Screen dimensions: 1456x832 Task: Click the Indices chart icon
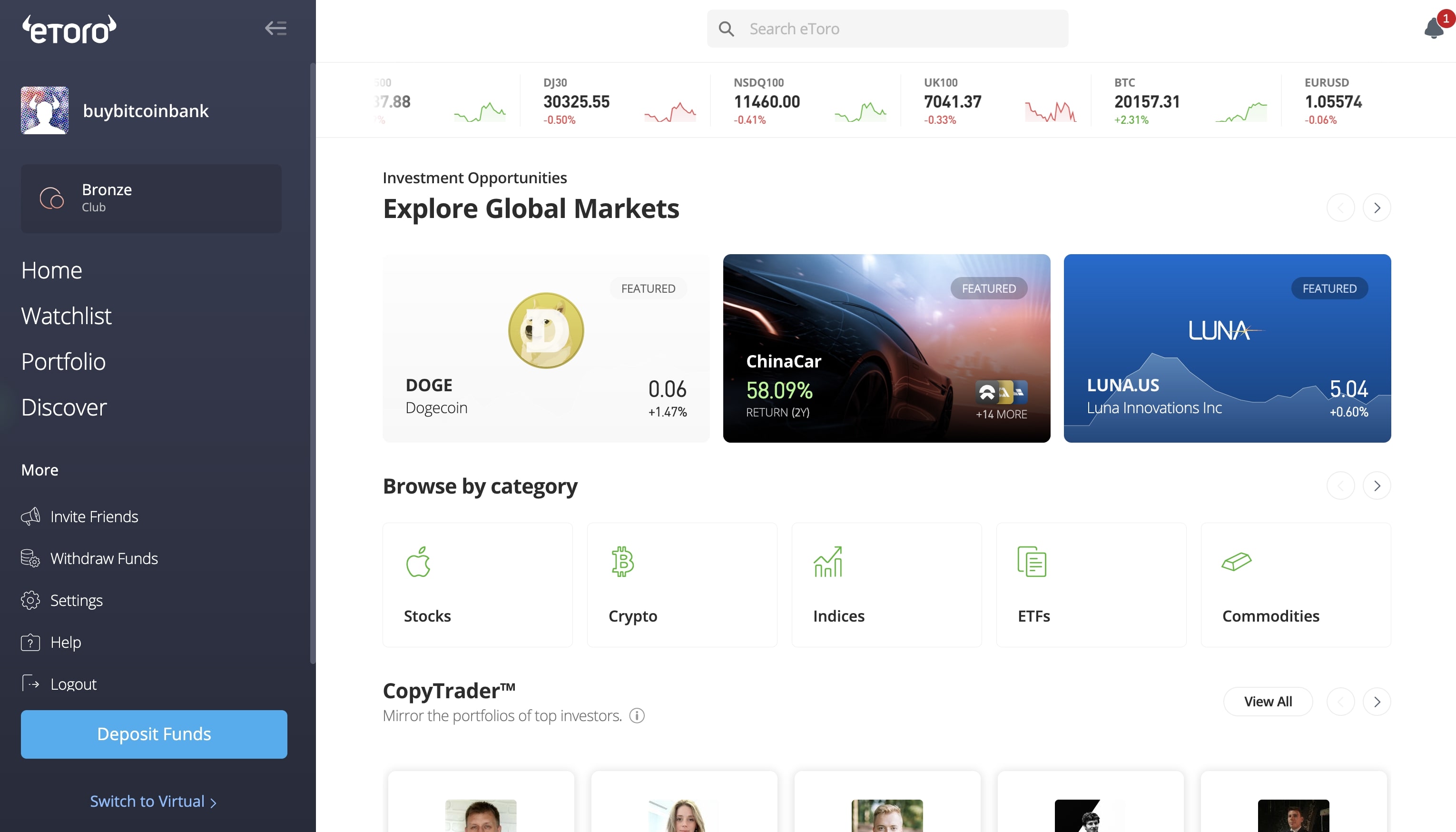827,562
